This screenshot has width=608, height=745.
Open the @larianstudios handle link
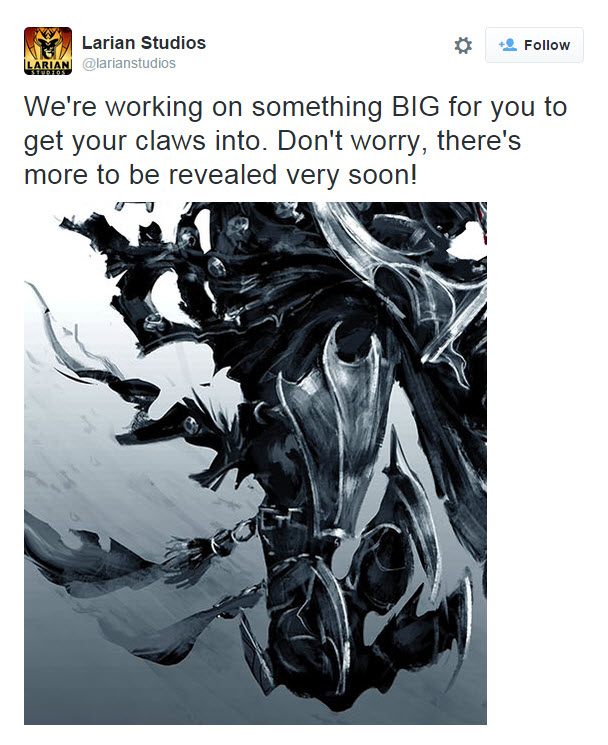[129, 63]
